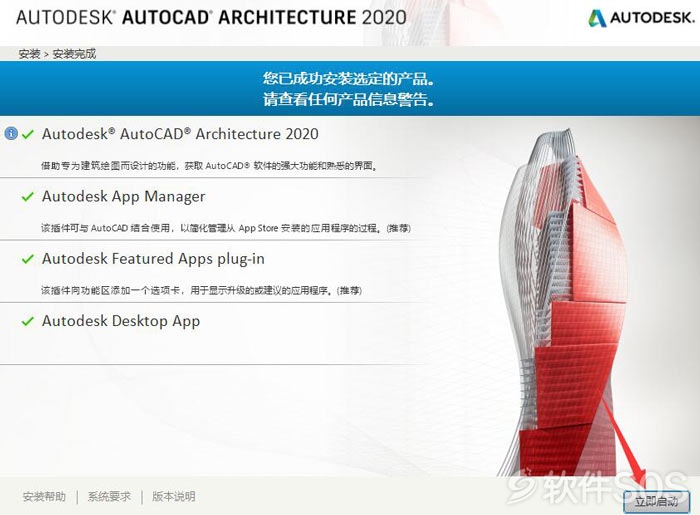Open the 安装帮助 installation help link
Viewport: 700px width, 515px height.
point(44,496)
